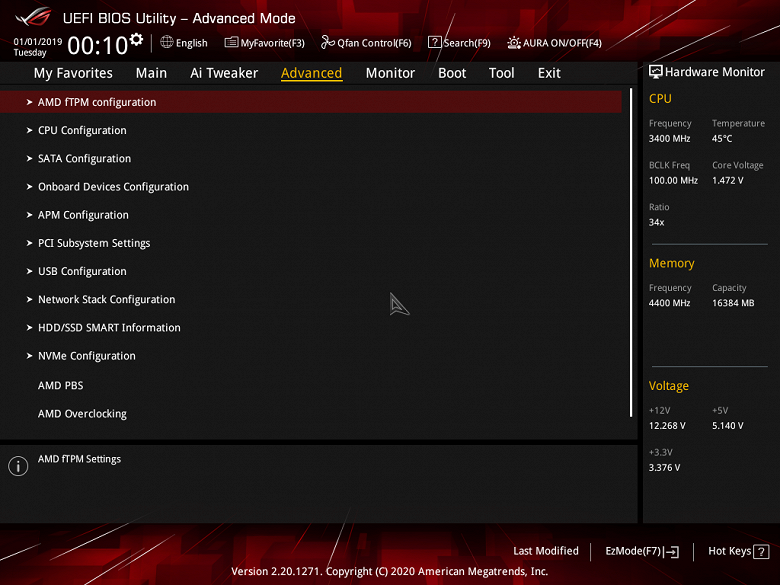Image resolution: width=780 pixels, height=585 pixels.
Task: Select AMD fTPM configuration text
Action: coord(97,102)
